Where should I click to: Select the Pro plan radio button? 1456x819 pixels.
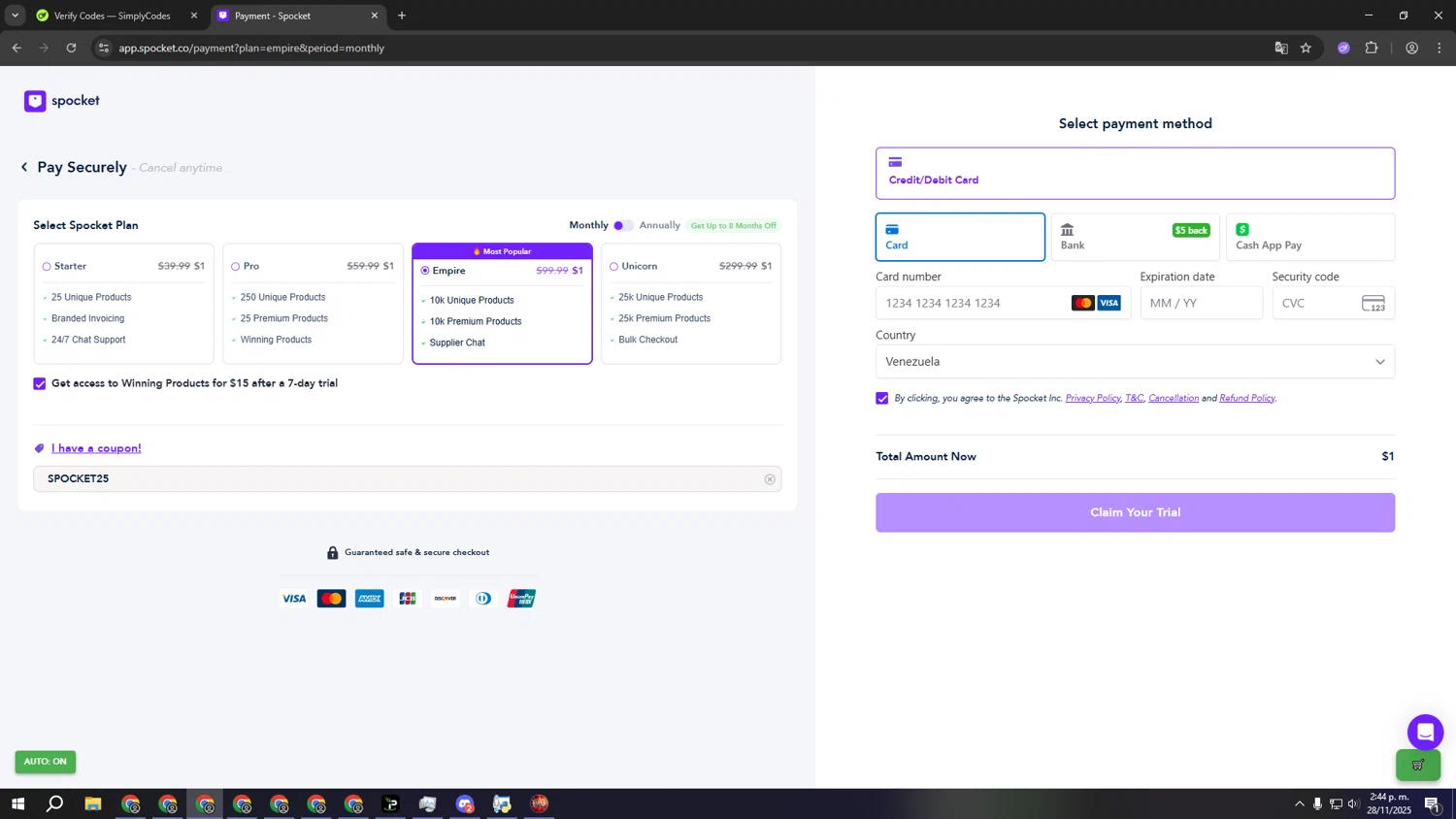click(235, 266)
